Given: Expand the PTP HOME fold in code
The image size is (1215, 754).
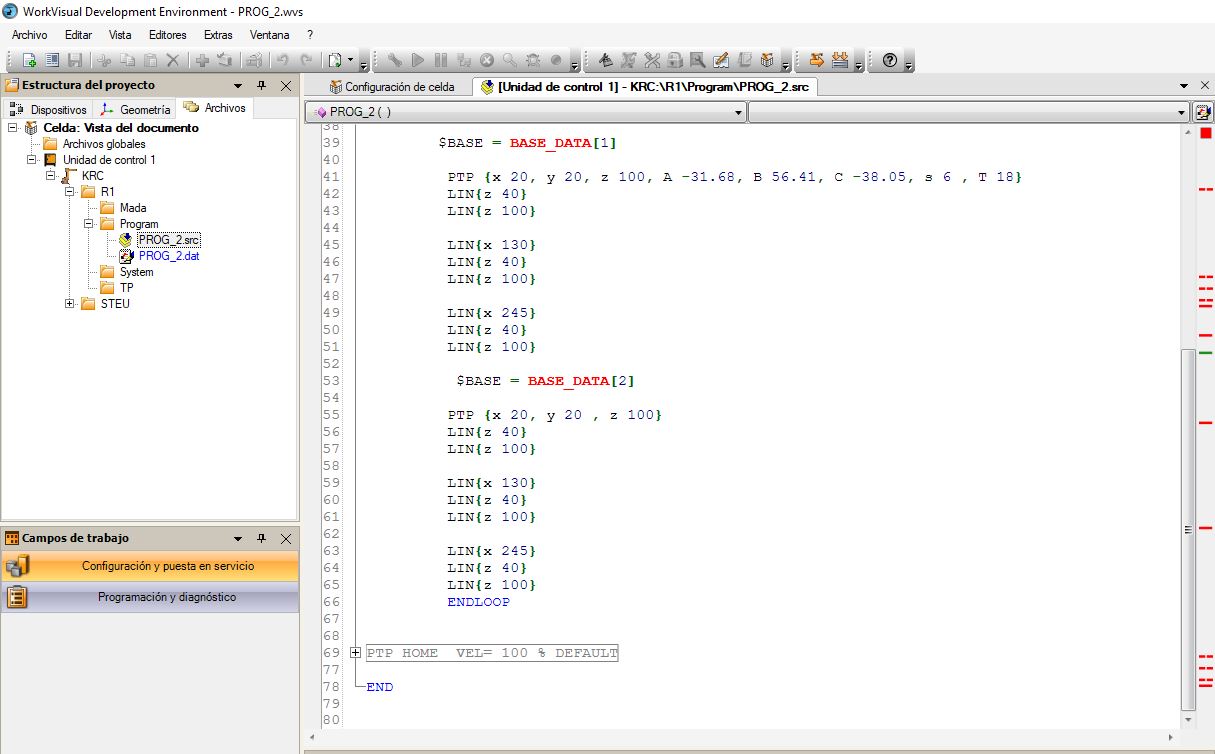Looking at the screenshot, I should [x=356, y=653].
